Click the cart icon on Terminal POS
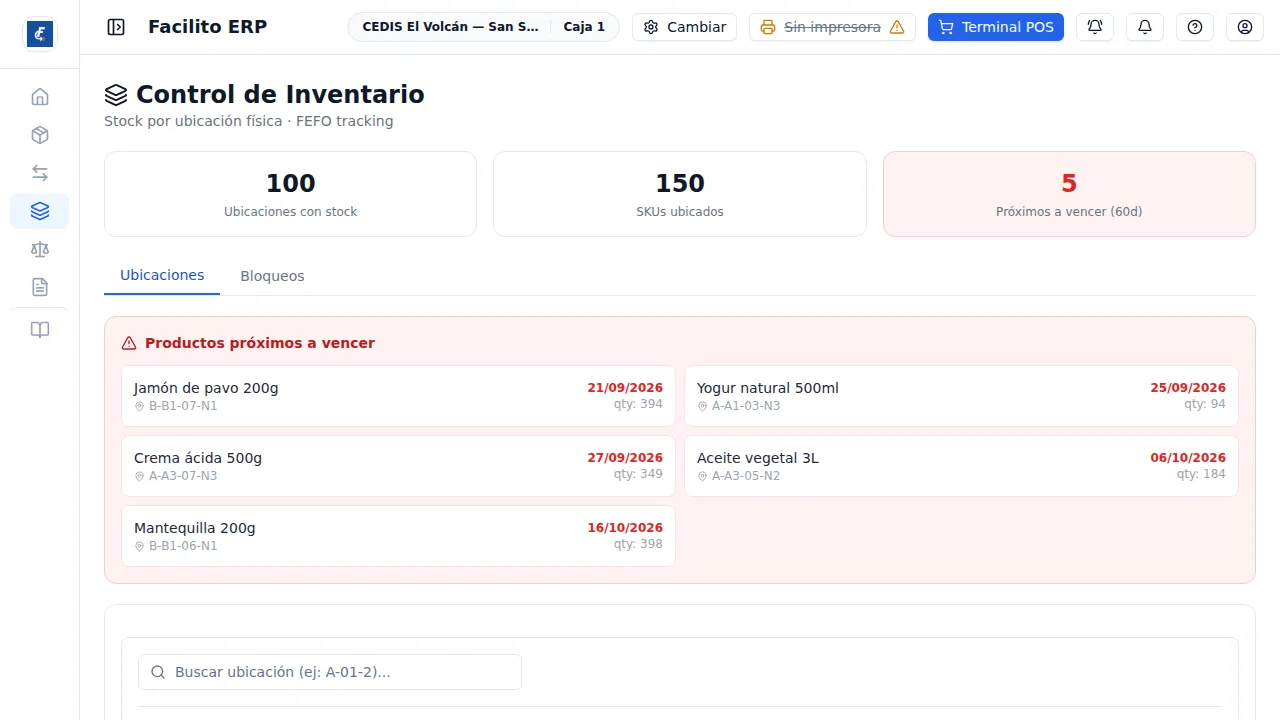Viewport: 1280px width, 720px height. [x=946, y=27]
